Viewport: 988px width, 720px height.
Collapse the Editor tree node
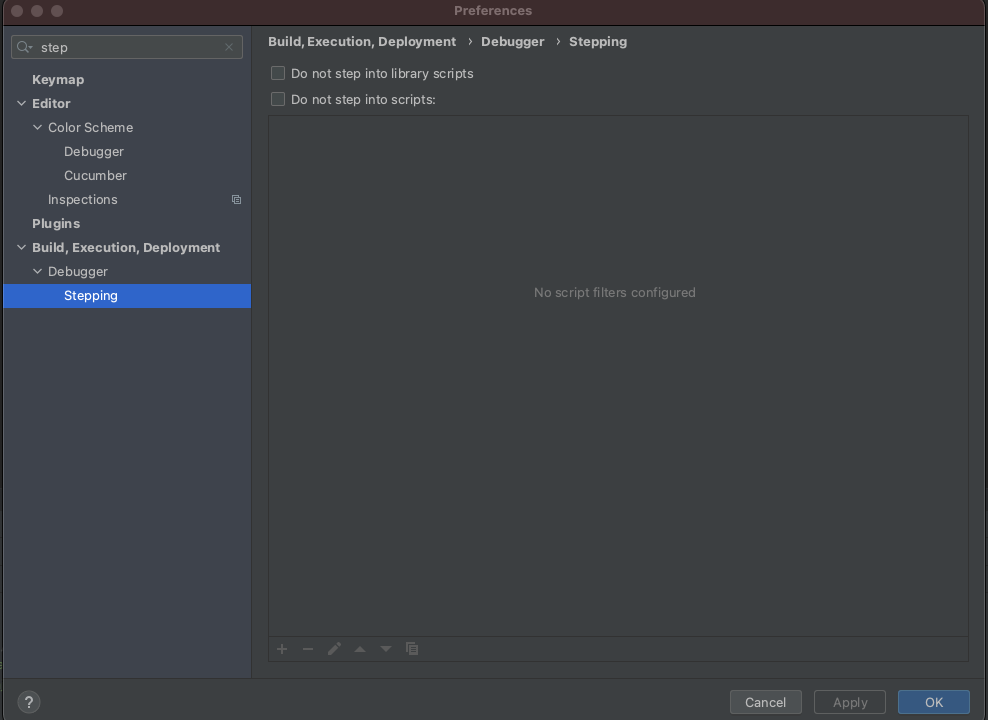(21, 103)
